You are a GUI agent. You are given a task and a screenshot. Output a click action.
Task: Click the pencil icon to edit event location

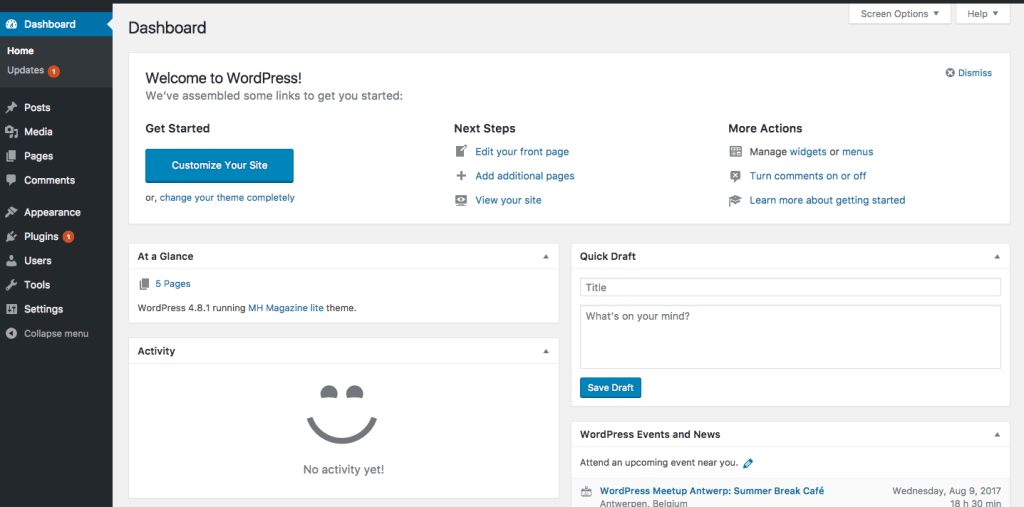(x=748, y=463)
